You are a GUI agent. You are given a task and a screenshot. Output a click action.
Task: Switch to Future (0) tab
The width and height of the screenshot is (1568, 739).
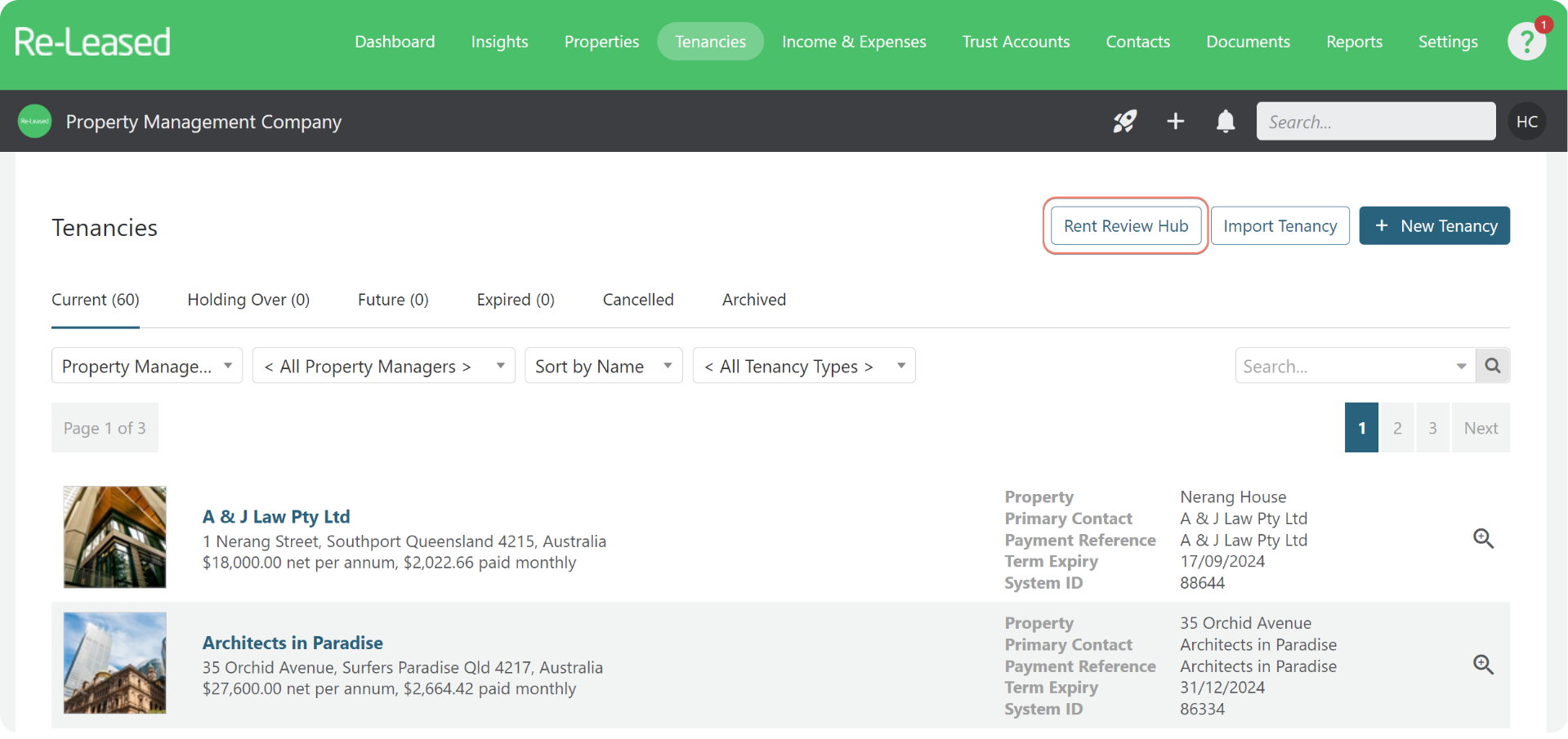point(393,300)
